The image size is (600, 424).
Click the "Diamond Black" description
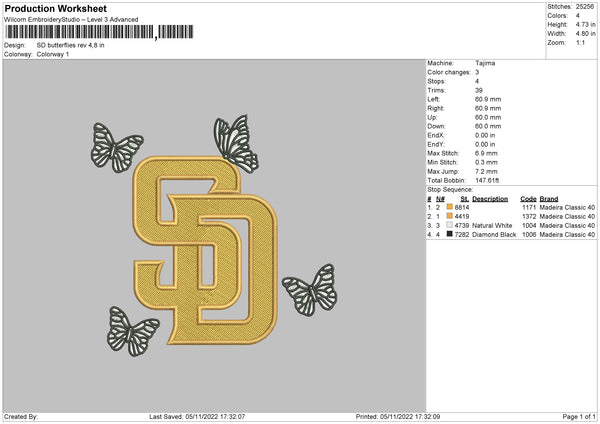(494, 234)
